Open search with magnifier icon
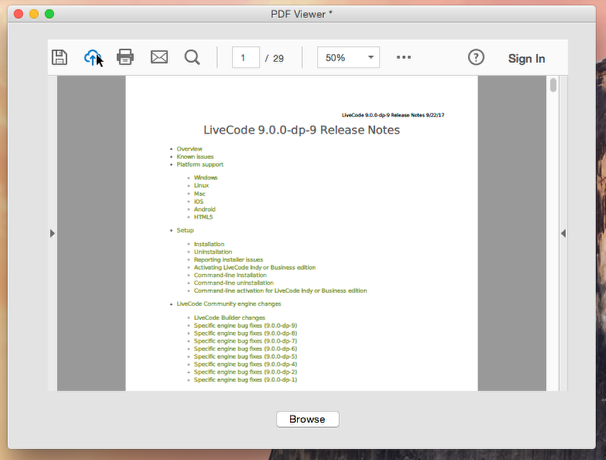 pyautogui.click(x=192, y=57)
